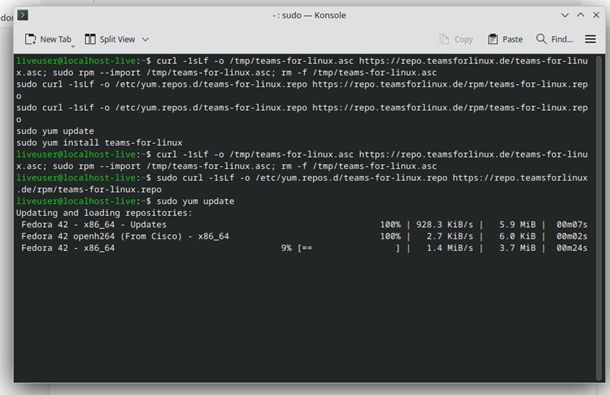Click the '2.7 KiB/s' speed value
This screenshot has height=395, width=610.
point(450,236)
